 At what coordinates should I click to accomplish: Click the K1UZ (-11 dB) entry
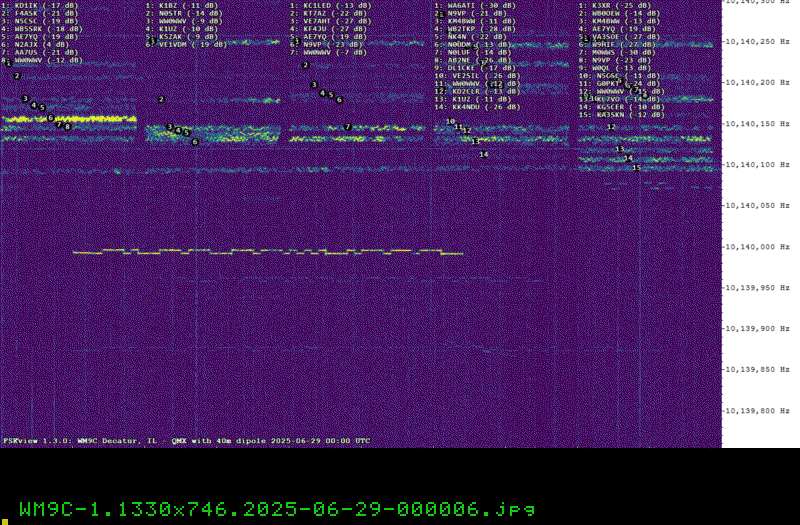pyautogui.click(x=473, y=99)
